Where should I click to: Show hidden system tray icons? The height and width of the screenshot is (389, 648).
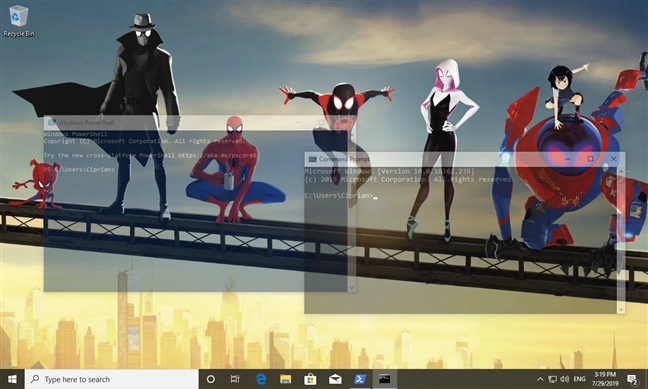[x=540, y=379]
